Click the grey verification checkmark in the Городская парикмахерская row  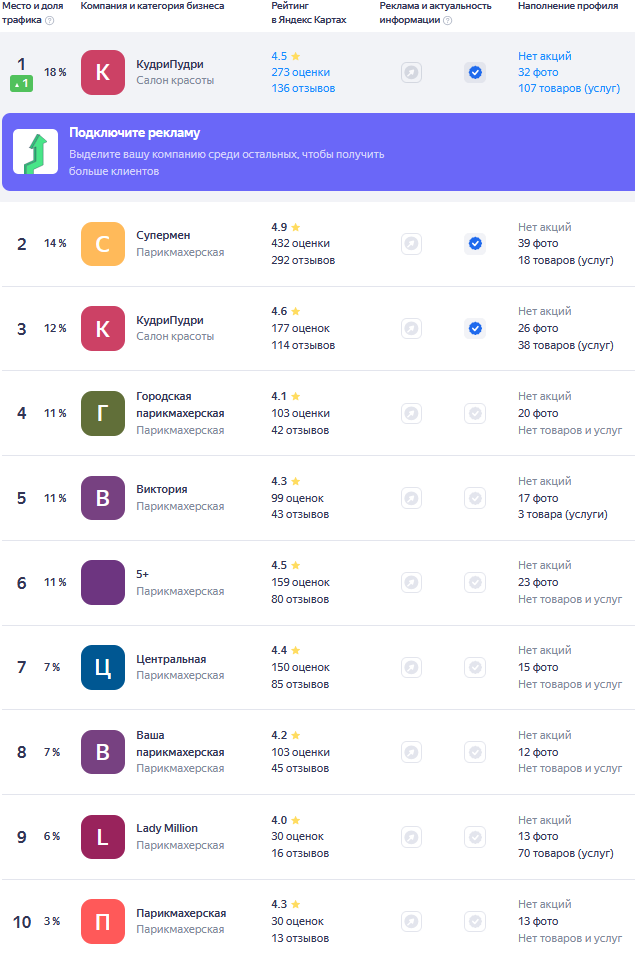pyautogui.click(x=475, y=413)
